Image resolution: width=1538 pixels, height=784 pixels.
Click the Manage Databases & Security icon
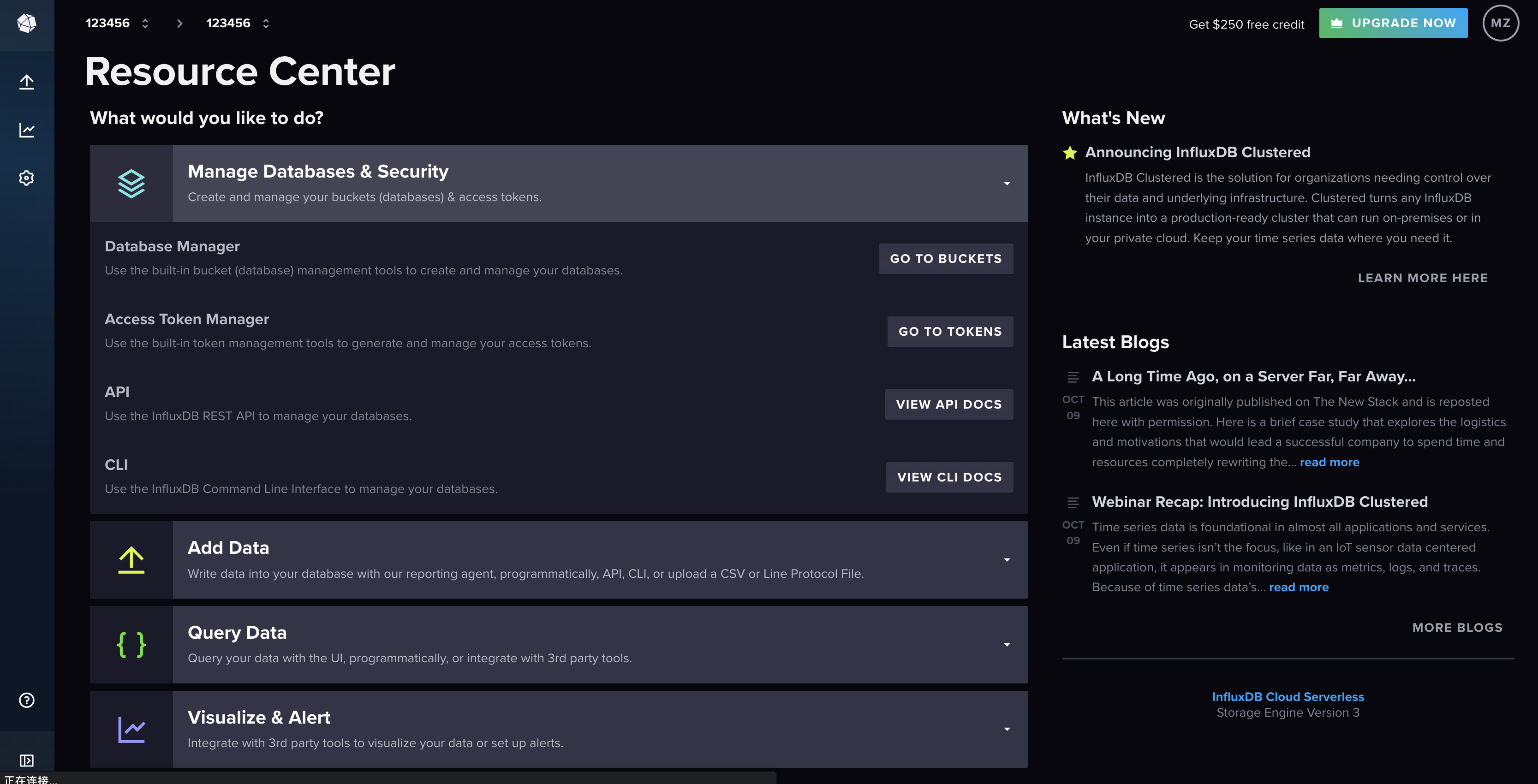(x=130, y=183)
